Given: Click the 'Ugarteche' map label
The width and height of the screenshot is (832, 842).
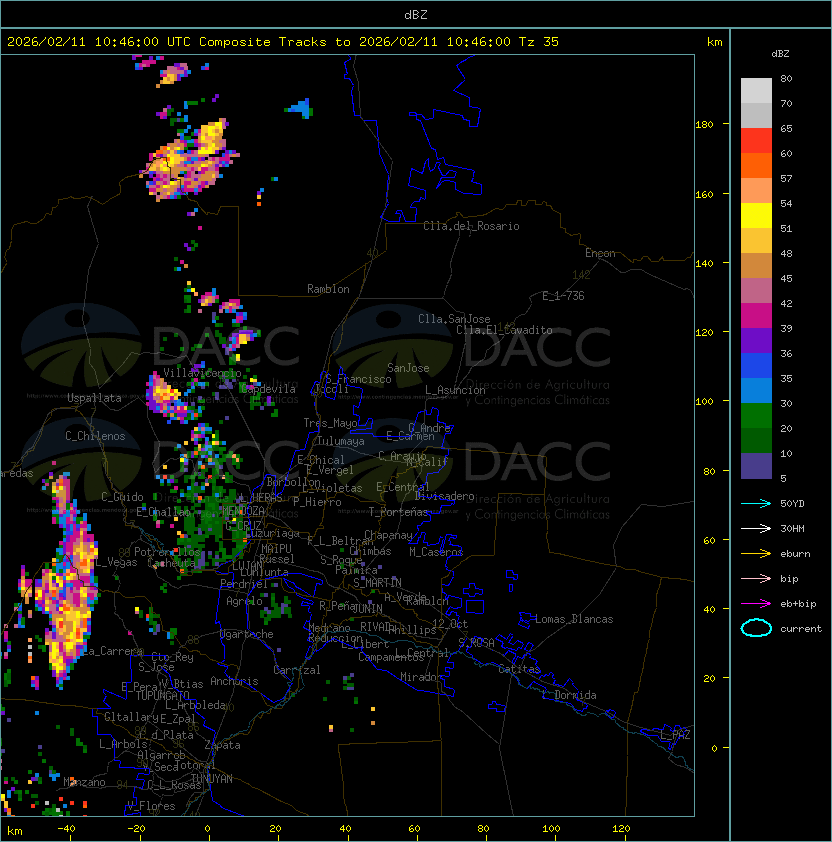Looking at the screenshot, I should pos(247,634).
